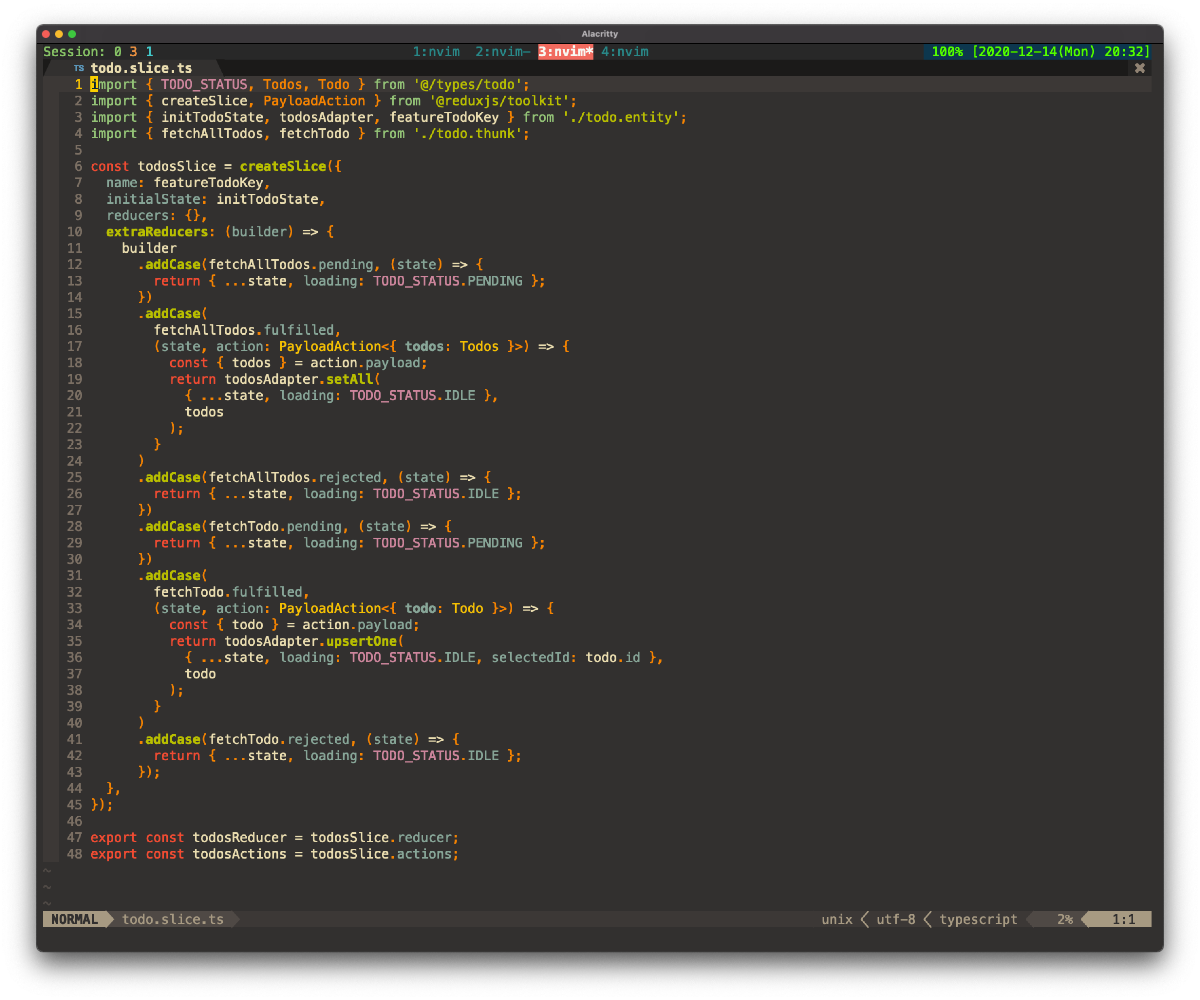Click createSlice call on line 6
The width and height of the screenshot is (1200, 1000).
coord(283,166)
